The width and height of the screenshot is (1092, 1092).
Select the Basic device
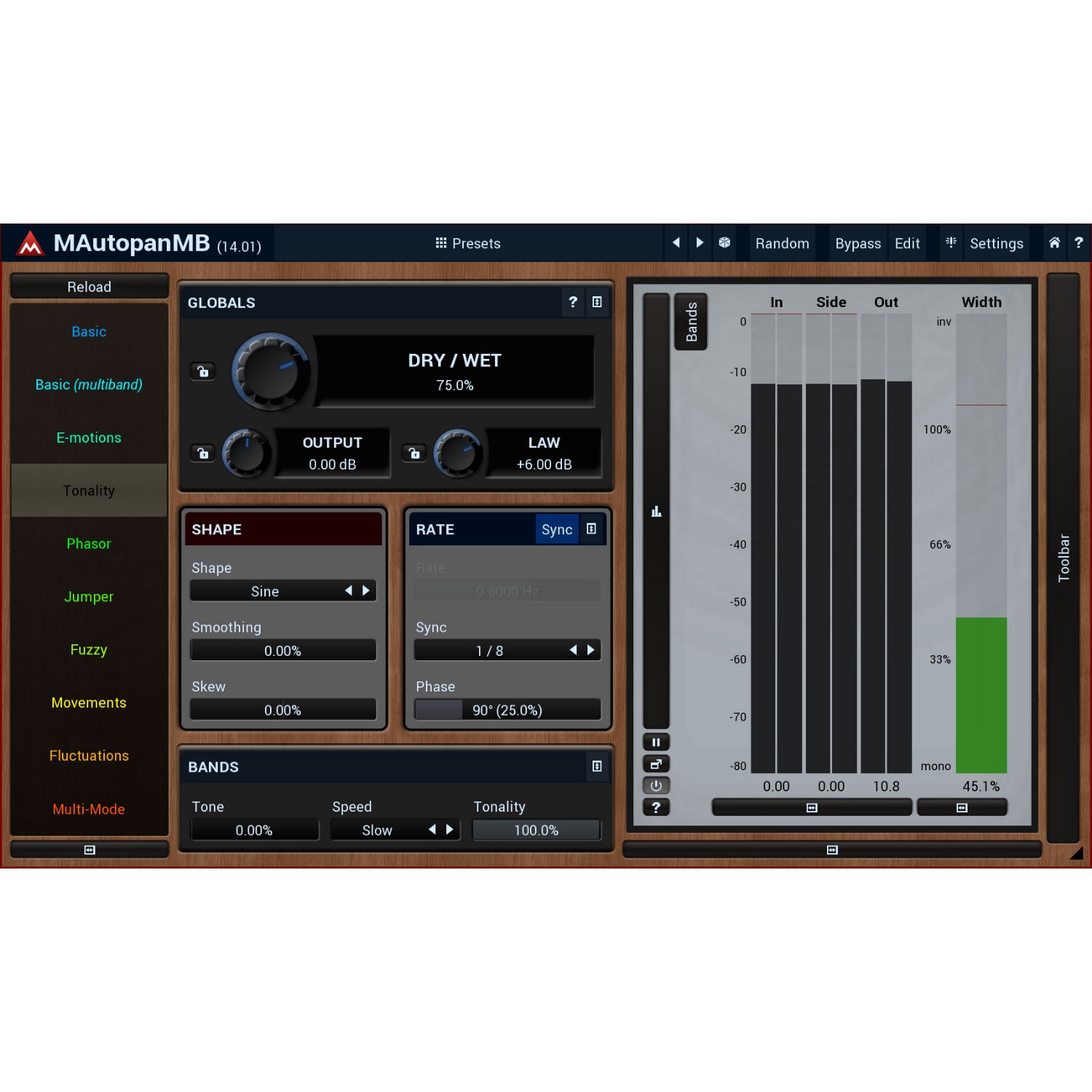89,332
